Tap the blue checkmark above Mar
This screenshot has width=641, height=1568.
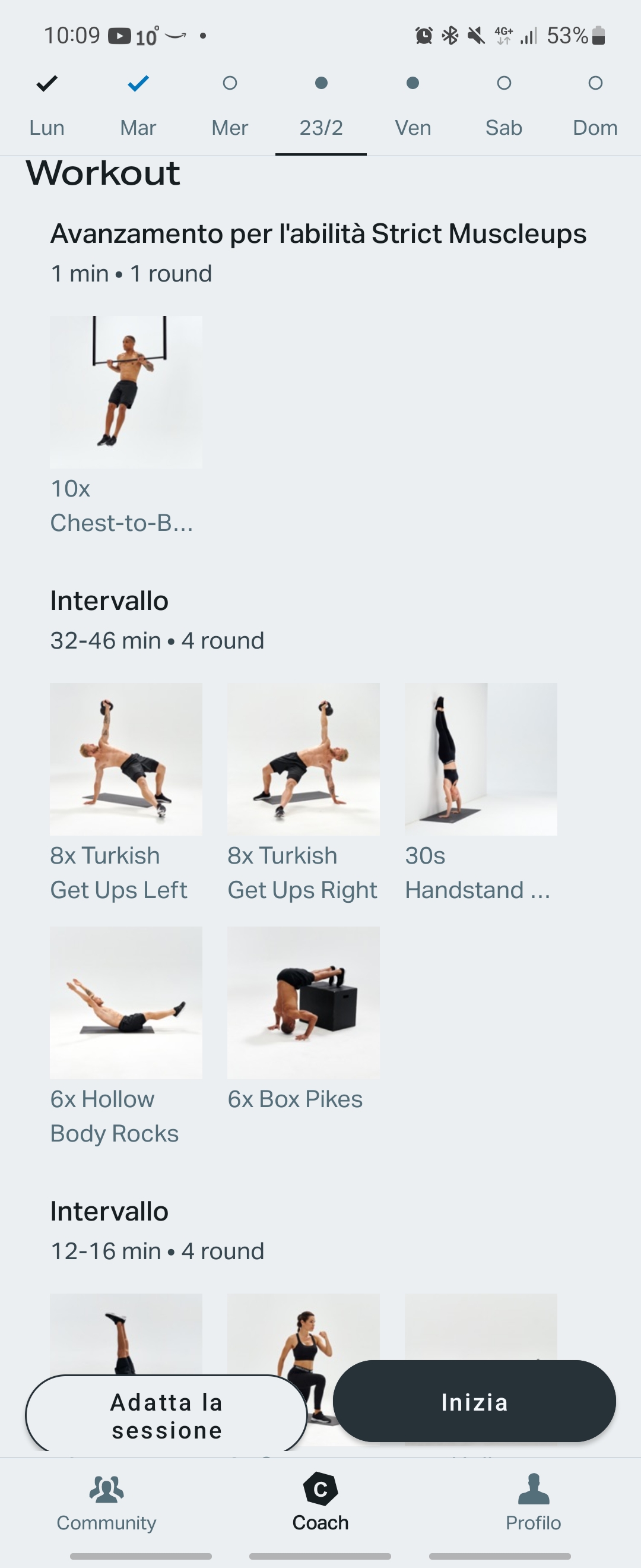(138, 83)
